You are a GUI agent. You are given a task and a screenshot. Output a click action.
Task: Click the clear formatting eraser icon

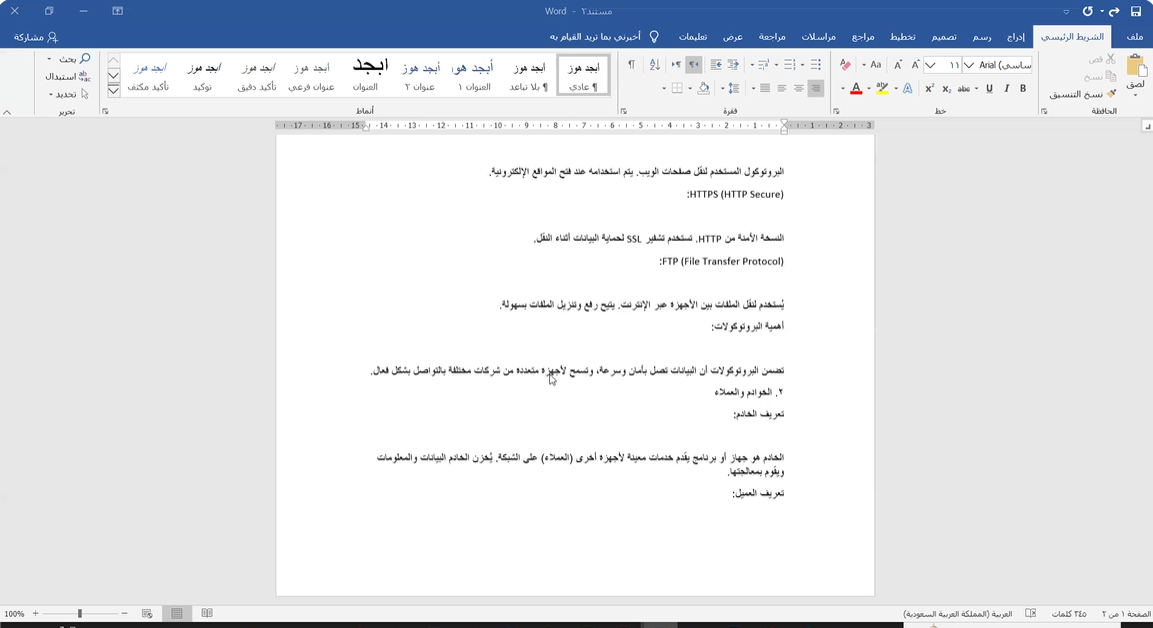845,65
